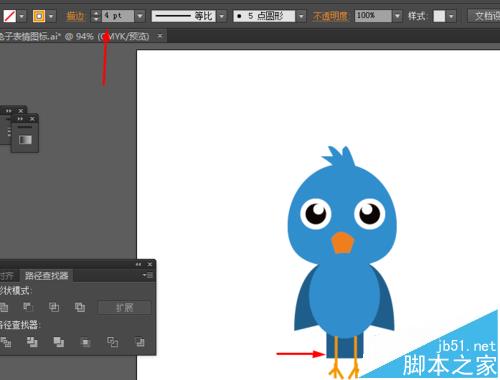Click the 5 点圆形 brush definition box
The width and height of the screenshot is (500, 380).
point(264,16)
